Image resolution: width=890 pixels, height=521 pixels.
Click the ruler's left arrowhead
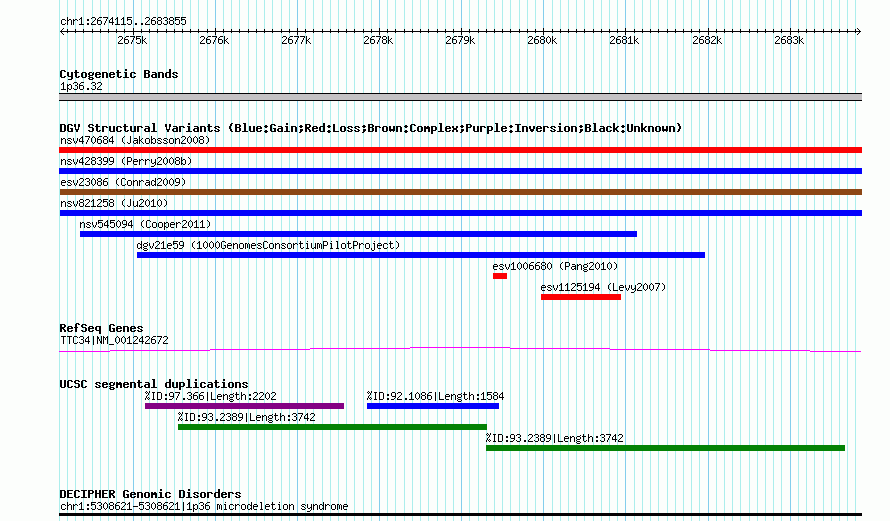click(62, 32)
